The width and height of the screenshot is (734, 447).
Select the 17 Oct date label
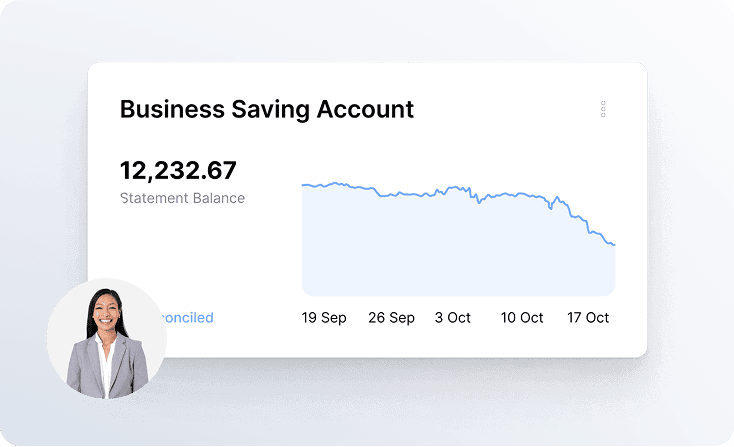pyautogui.click(x=588, y=317)
